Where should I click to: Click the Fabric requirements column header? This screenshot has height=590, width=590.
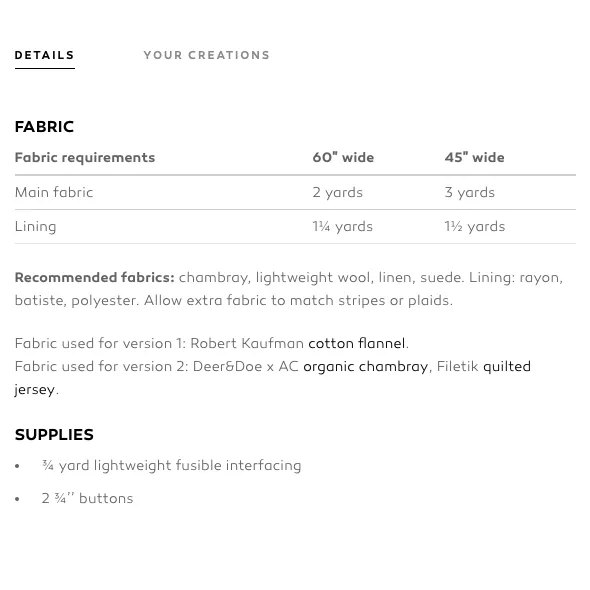[85, 158]
